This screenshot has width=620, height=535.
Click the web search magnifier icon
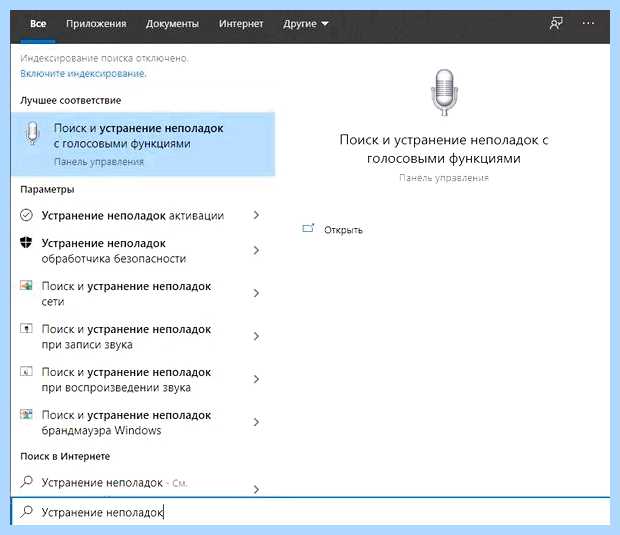[x=26, y=482]
